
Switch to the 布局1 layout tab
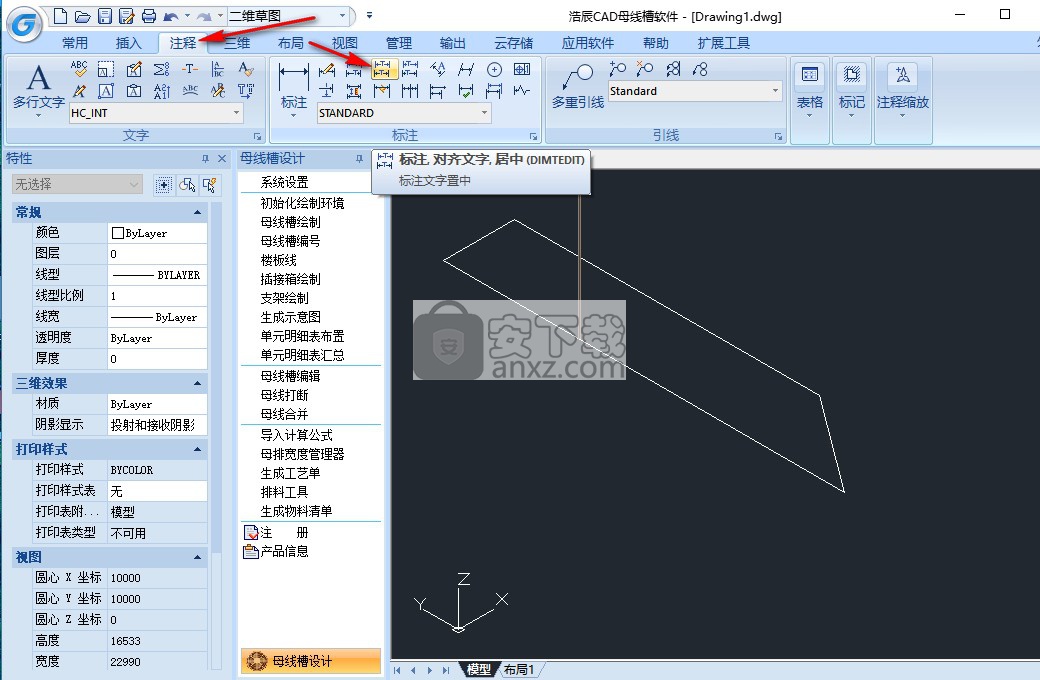click(519, 669)
